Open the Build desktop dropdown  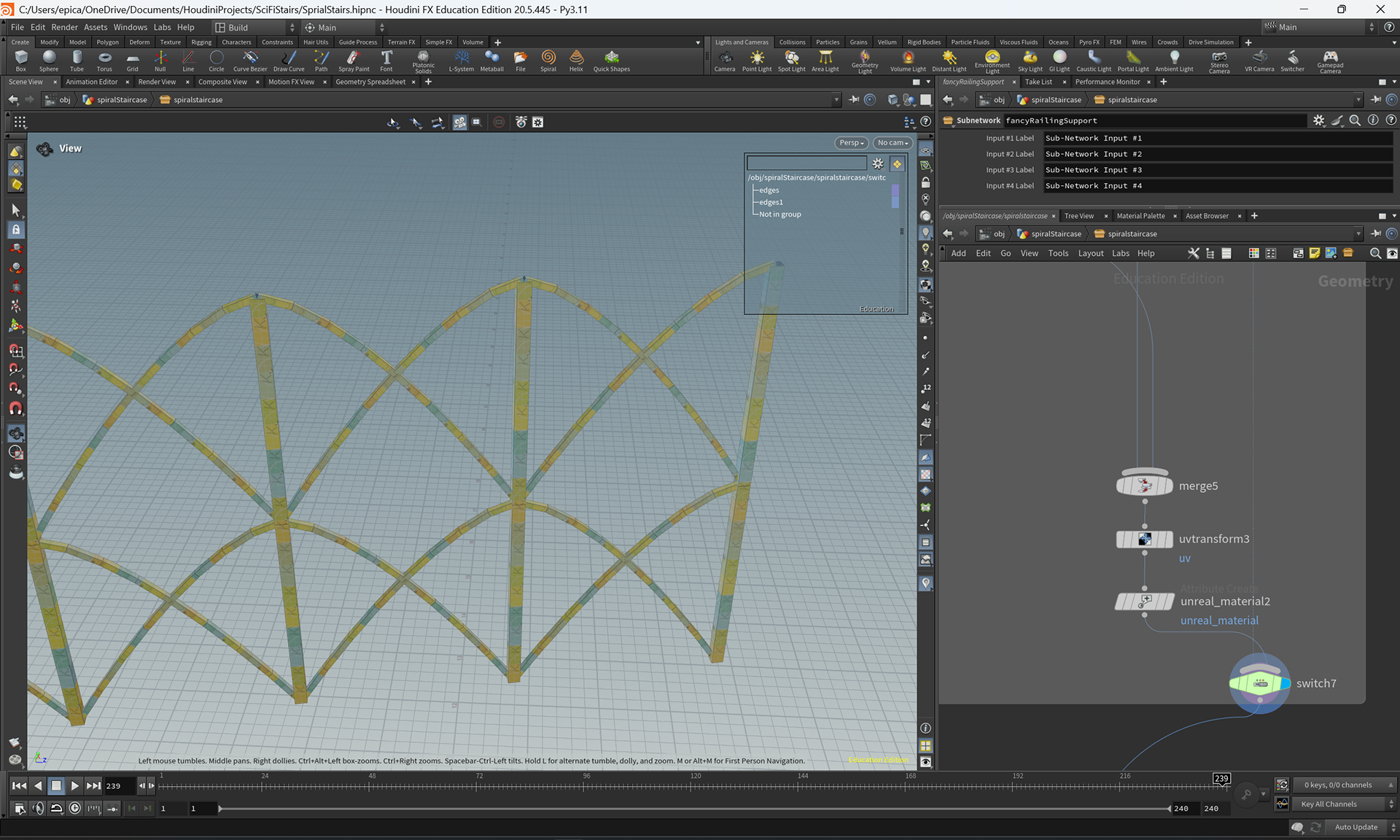coord(254,27)
